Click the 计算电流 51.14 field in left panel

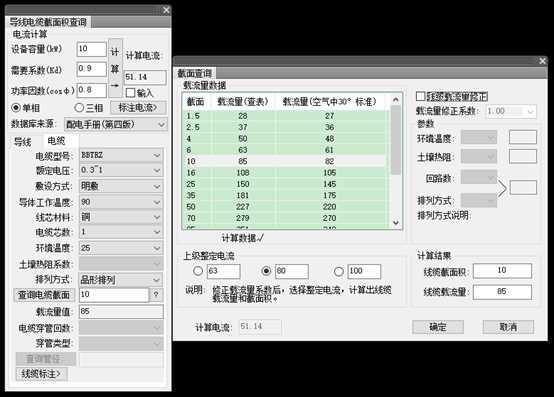[x=145, y=77]
